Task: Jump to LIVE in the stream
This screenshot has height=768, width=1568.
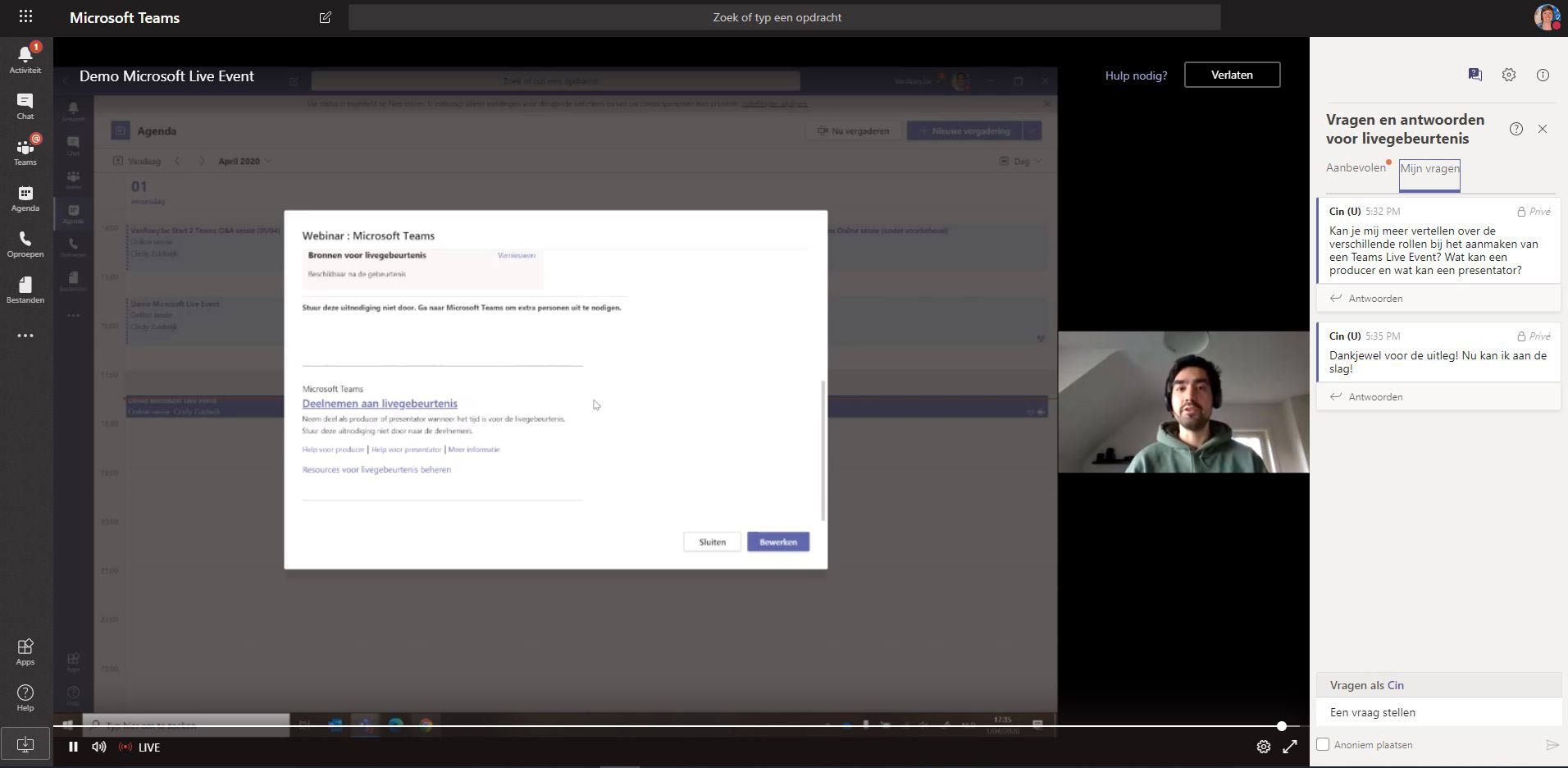Action: (140, 747)
